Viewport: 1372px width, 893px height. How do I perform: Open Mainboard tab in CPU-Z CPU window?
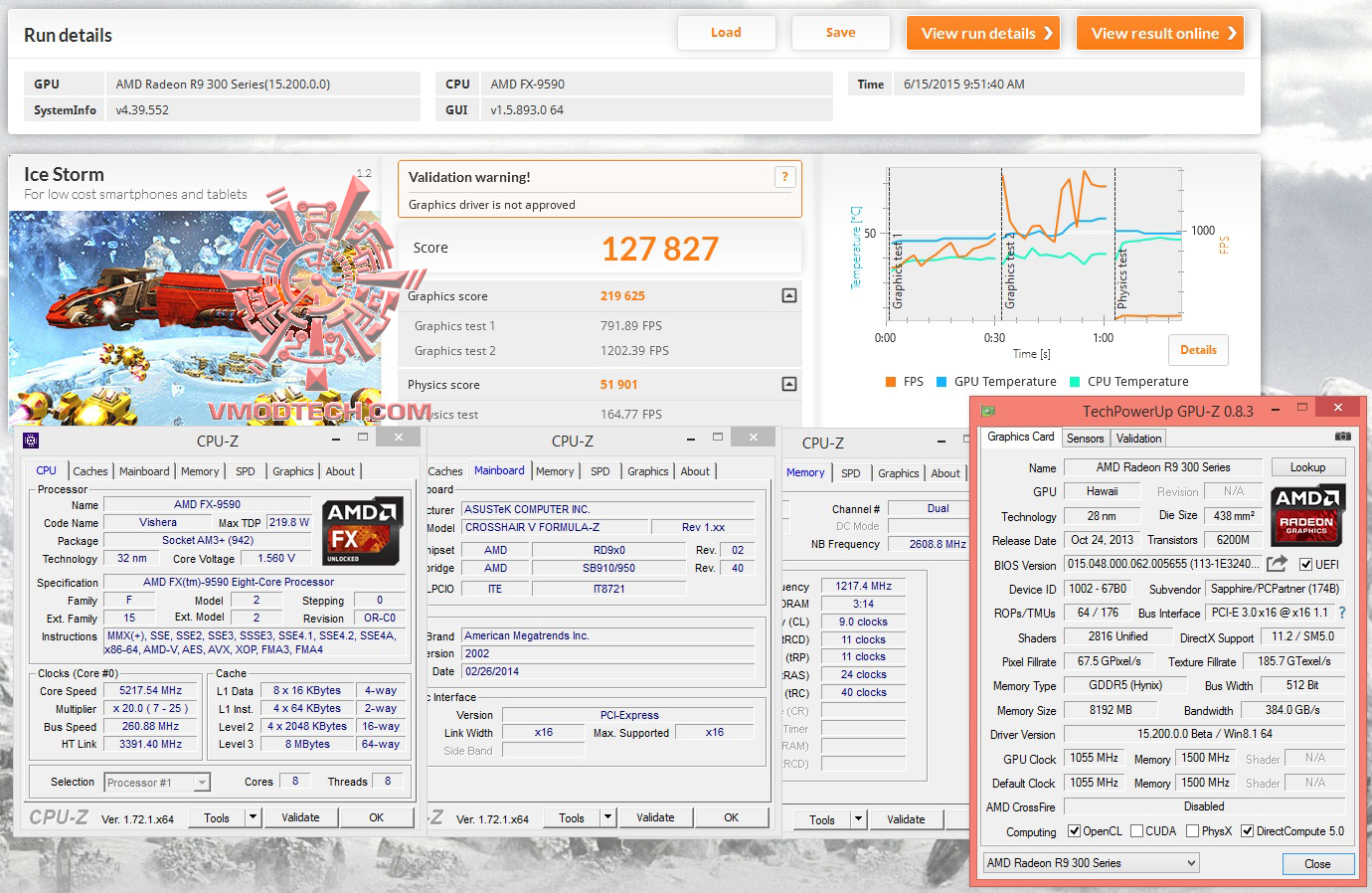(144, 471)
